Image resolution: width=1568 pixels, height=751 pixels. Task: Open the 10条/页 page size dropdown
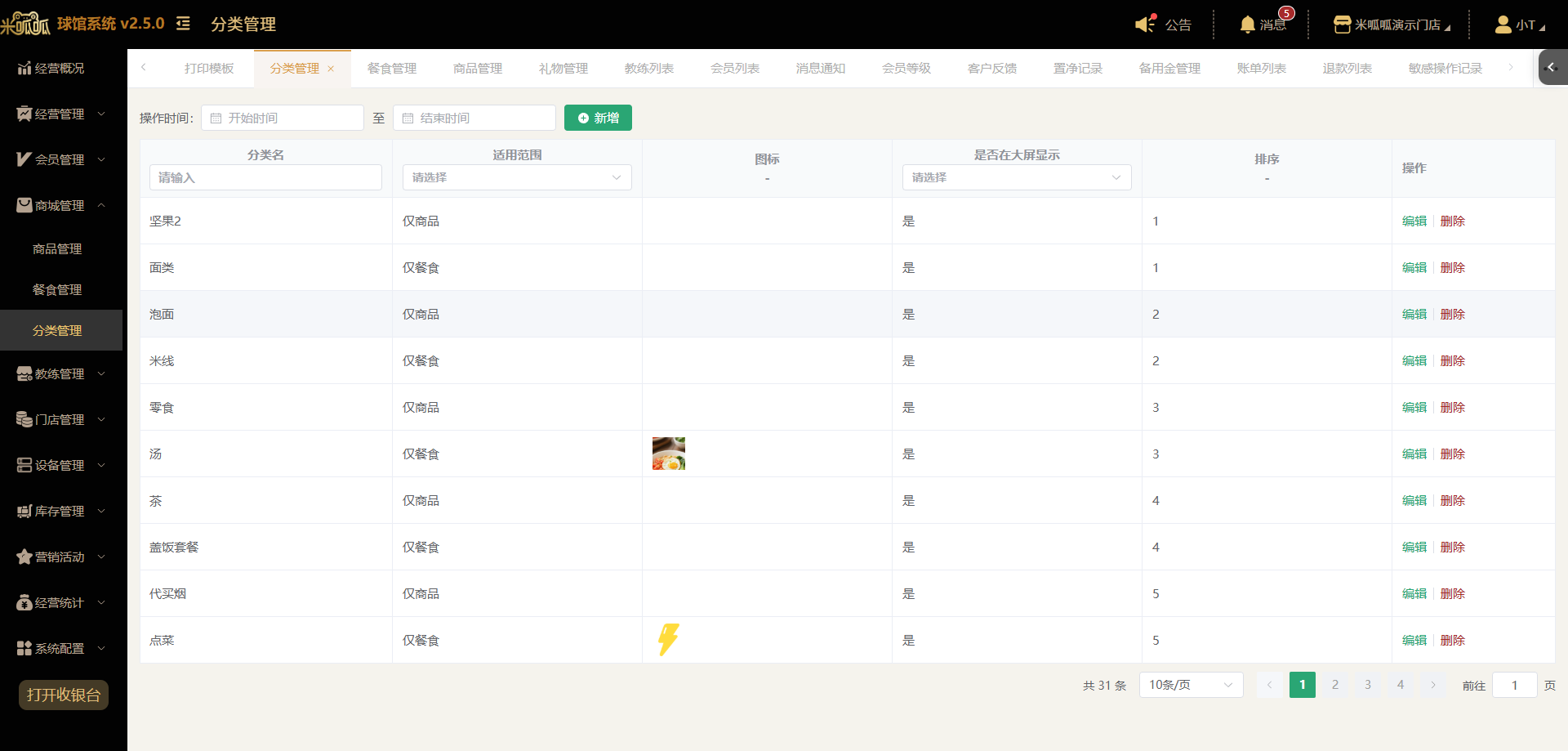[x=1191, y=685]
